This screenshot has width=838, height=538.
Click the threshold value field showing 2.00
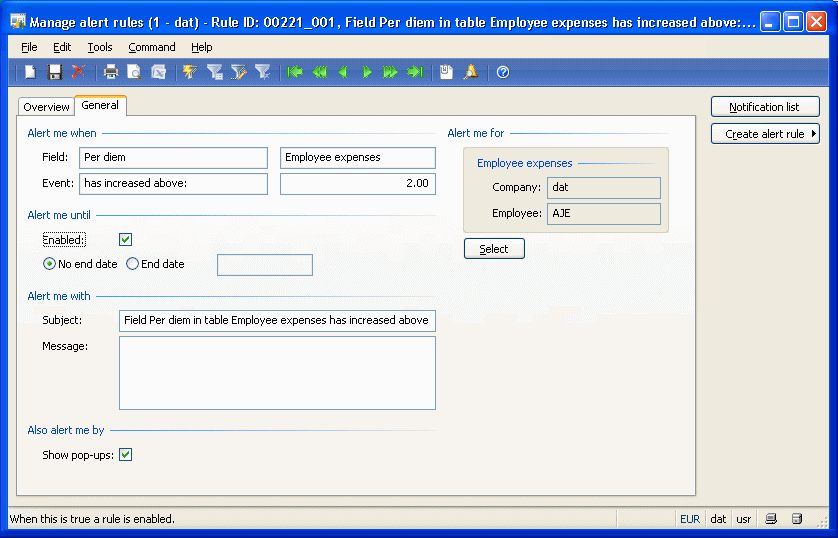(x=358, y=183)
